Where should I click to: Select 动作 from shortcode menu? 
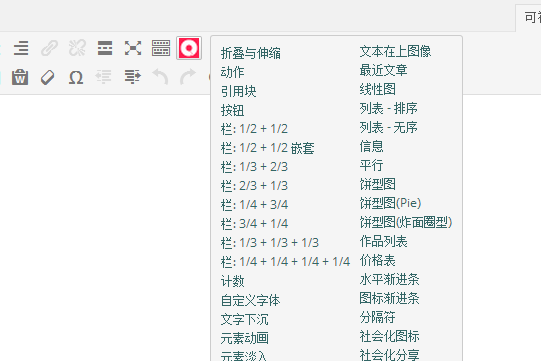click(x=232, y=72)
